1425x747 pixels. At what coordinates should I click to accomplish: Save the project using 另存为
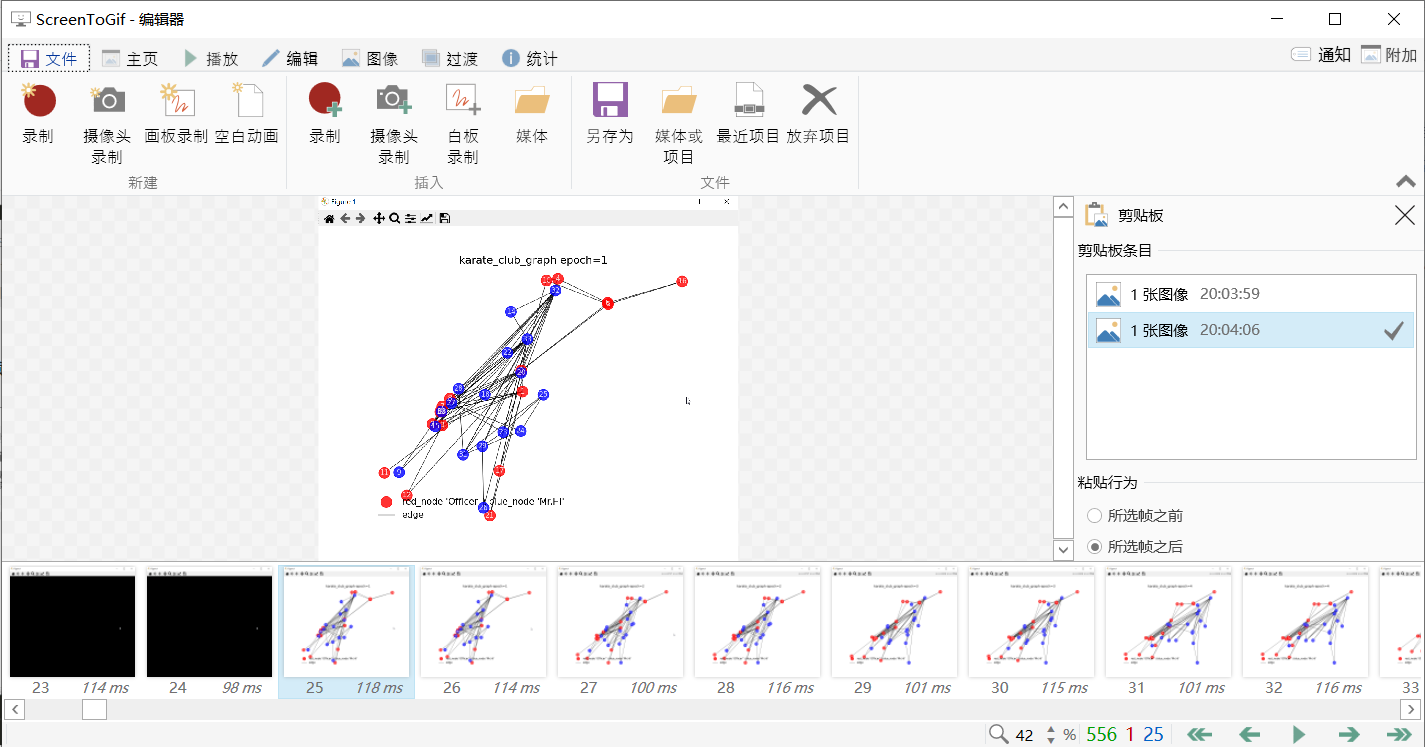[610, 120]
